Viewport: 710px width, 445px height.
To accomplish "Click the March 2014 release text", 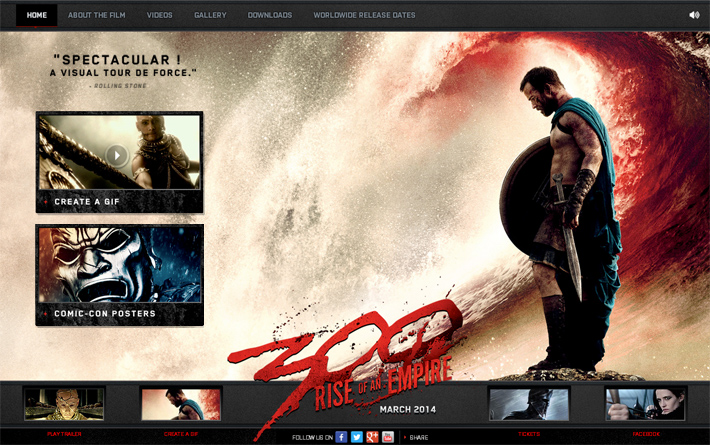I will pyautogui.click(x=408, y=410).
